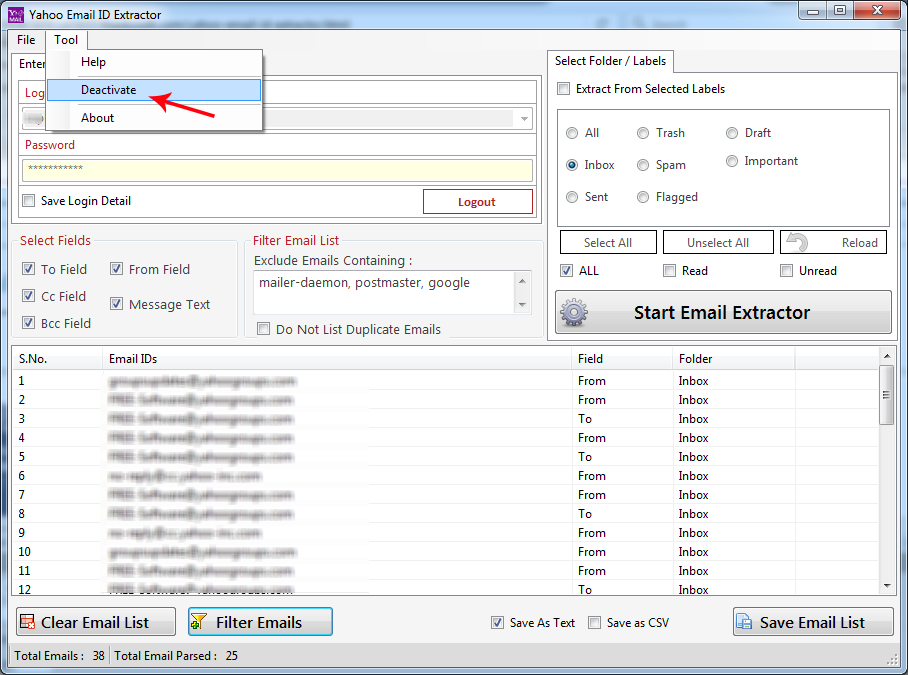
Task: Select row 3 in the email list
Action: pos(445,419)
